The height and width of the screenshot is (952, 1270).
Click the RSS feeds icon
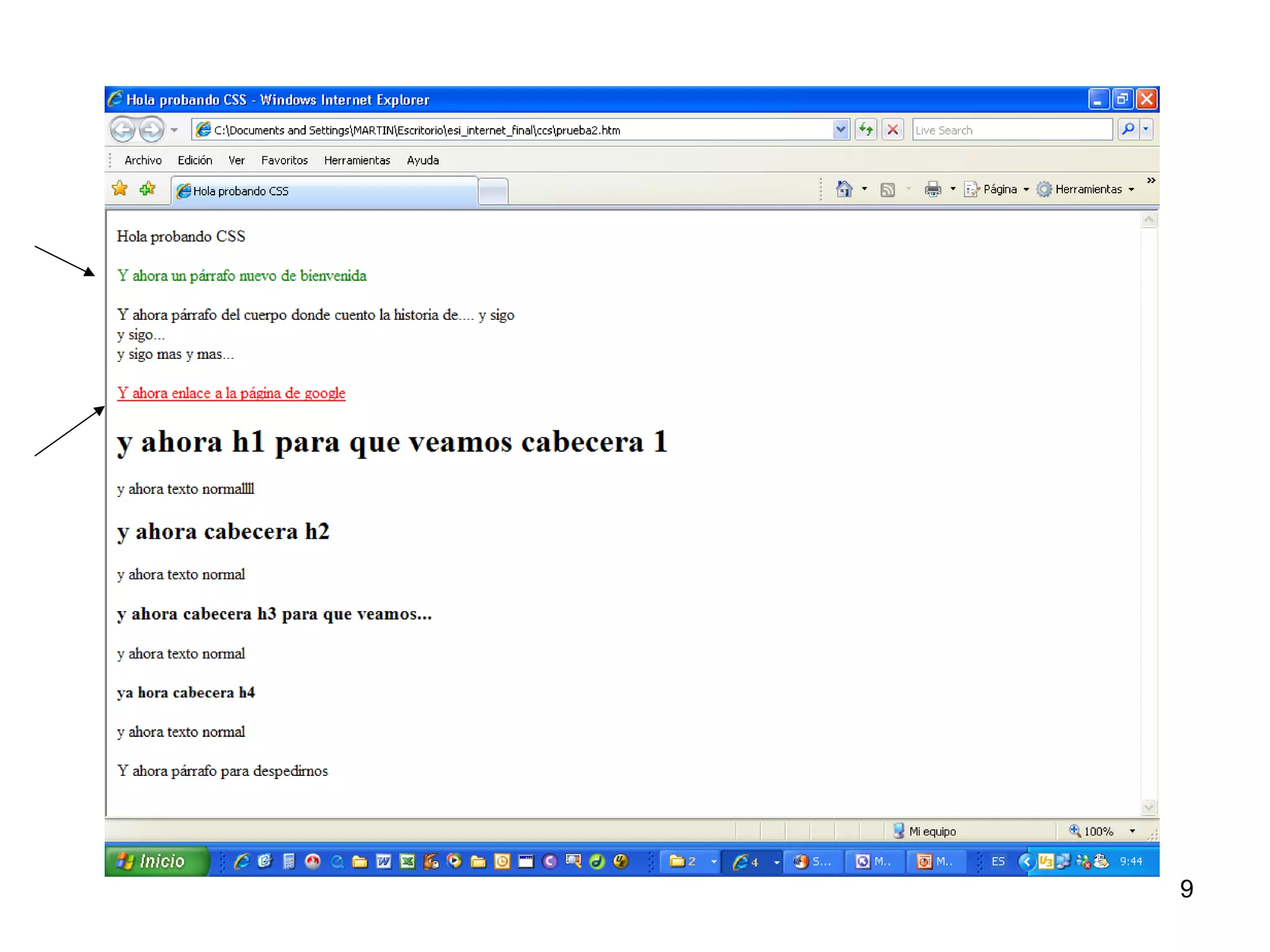point(887,190)
